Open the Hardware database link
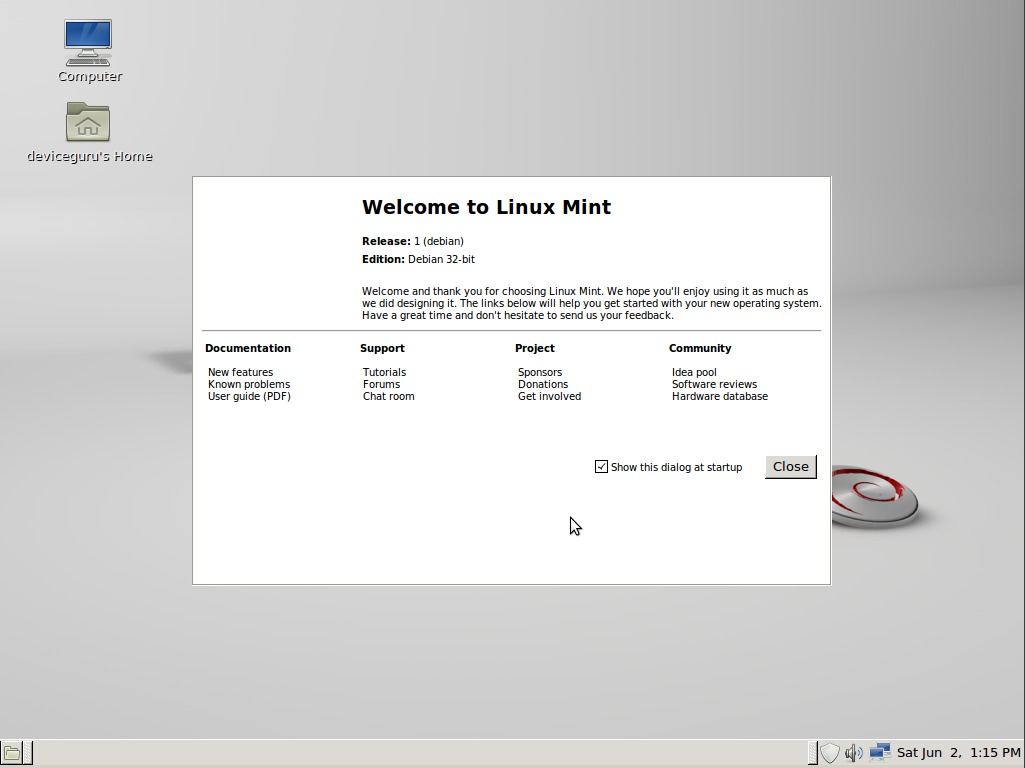 coord(720,396)
